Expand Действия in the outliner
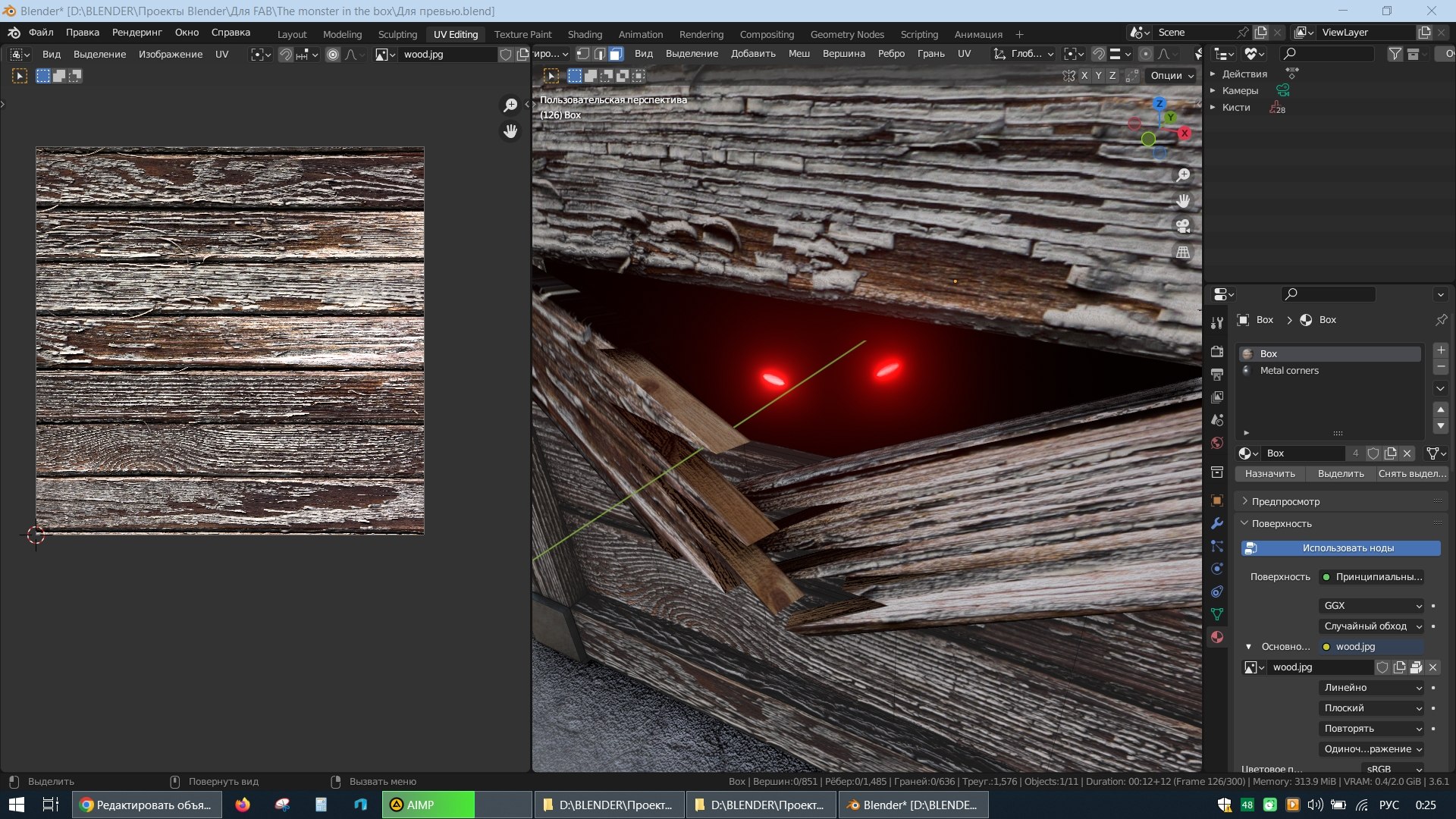1456x819 pixels. pos(1213,74)
